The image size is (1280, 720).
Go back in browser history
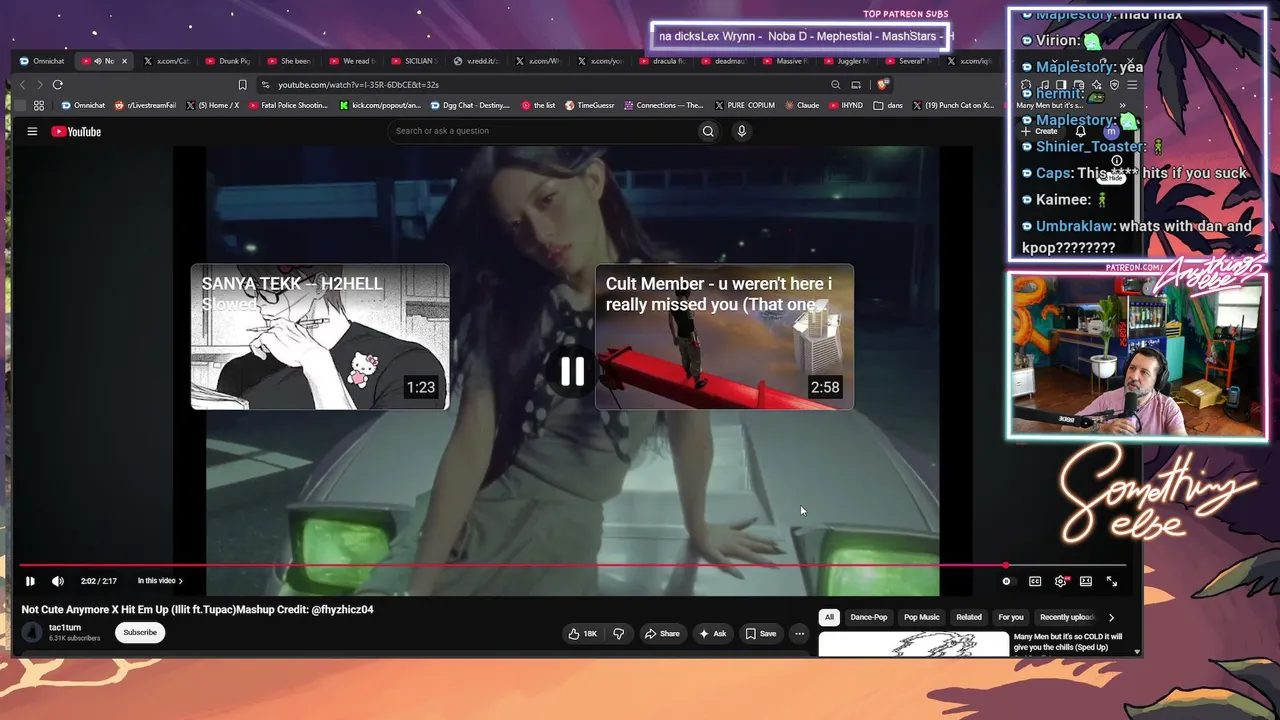click(x=23, y=85)
